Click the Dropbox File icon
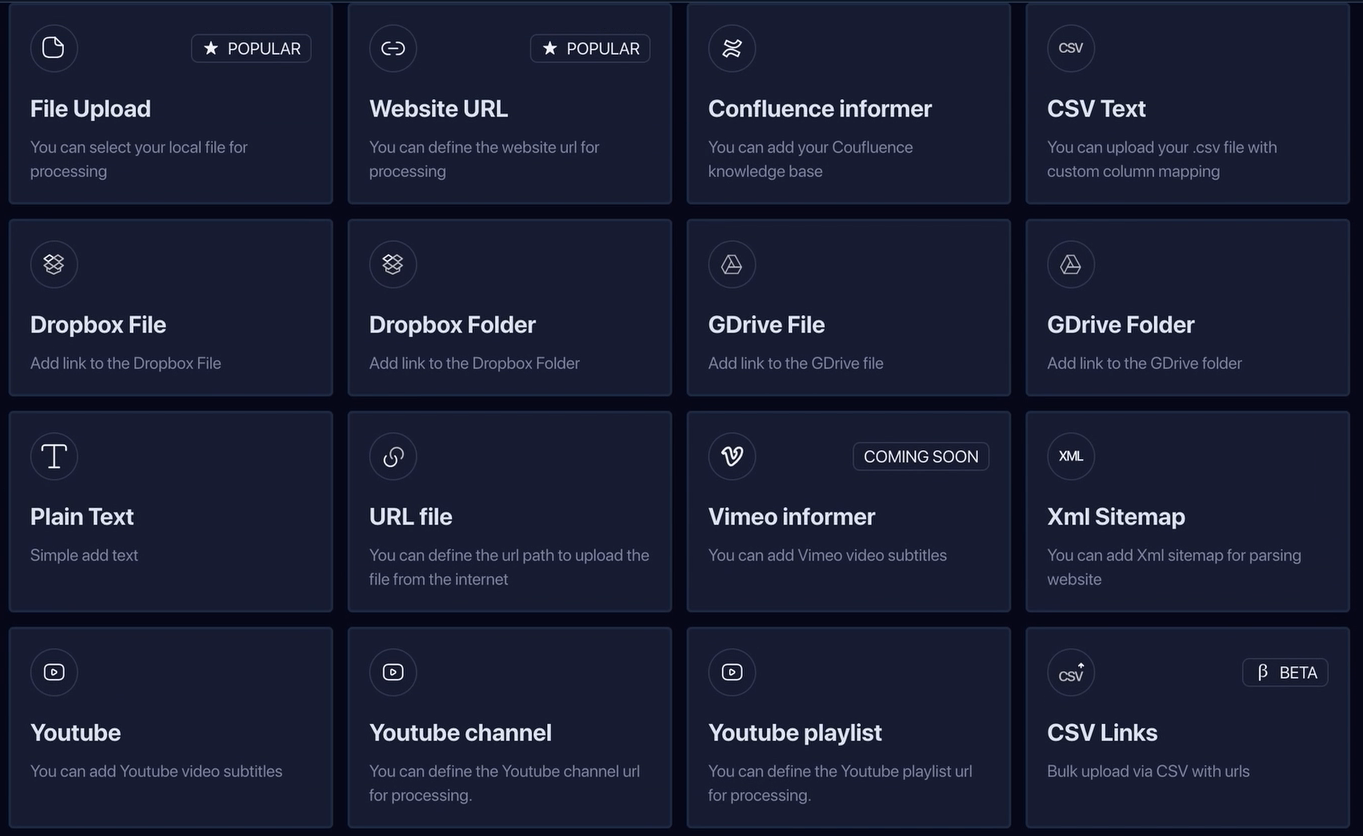Image resolution: width=1363 pixels, height=836 pixels. [54, 264]
